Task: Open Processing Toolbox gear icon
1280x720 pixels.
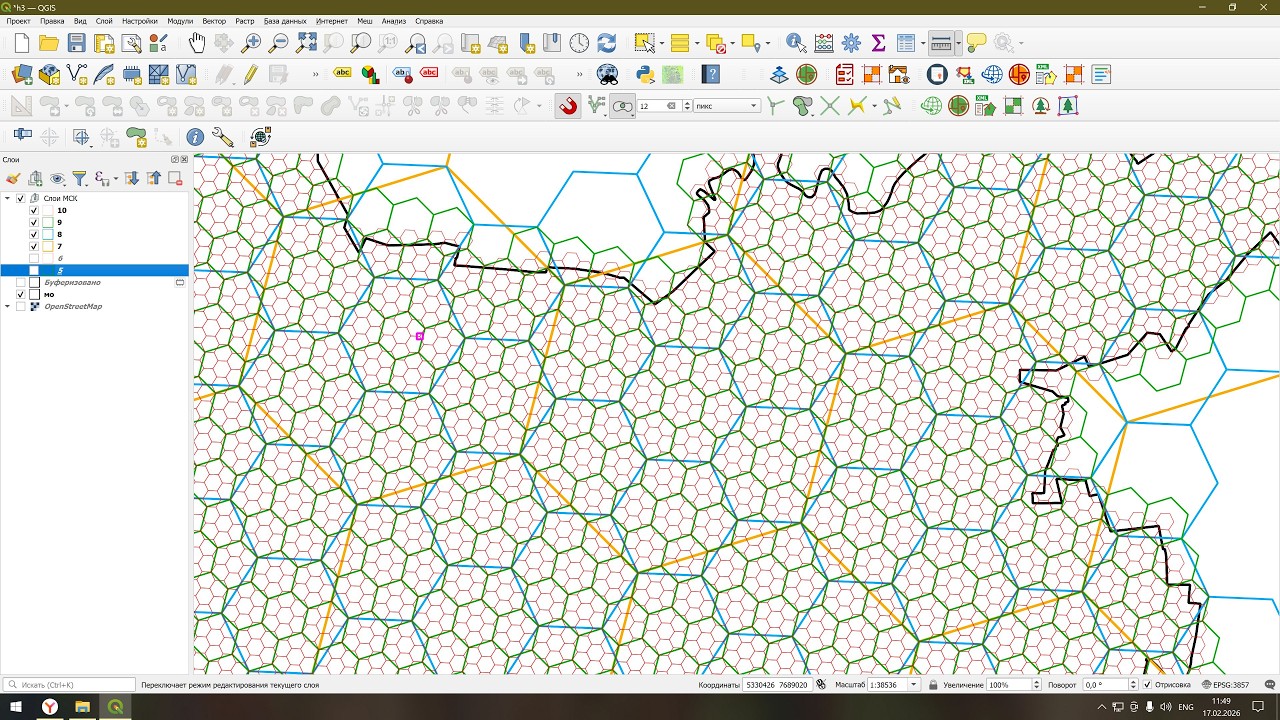Action: pyautogui.click(x=851, y=43)
